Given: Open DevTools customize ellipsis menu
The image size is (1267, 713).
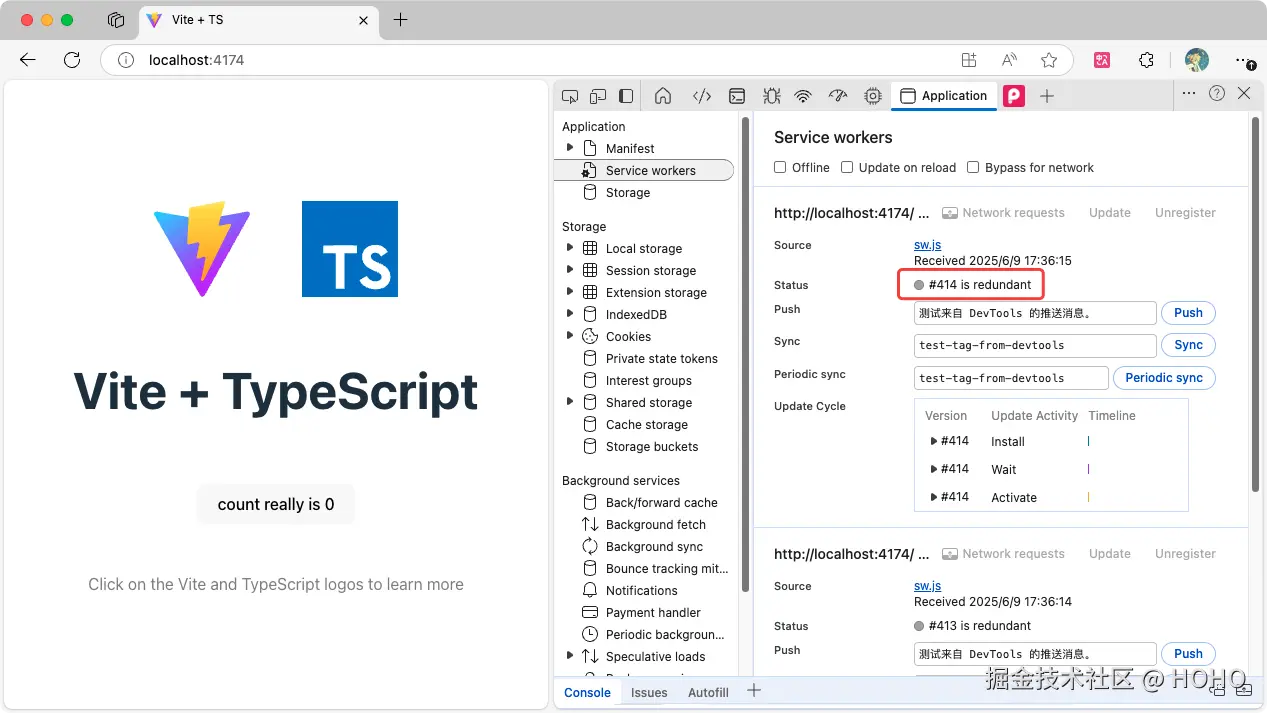Looking at the screenshot, I should 1188,93.
